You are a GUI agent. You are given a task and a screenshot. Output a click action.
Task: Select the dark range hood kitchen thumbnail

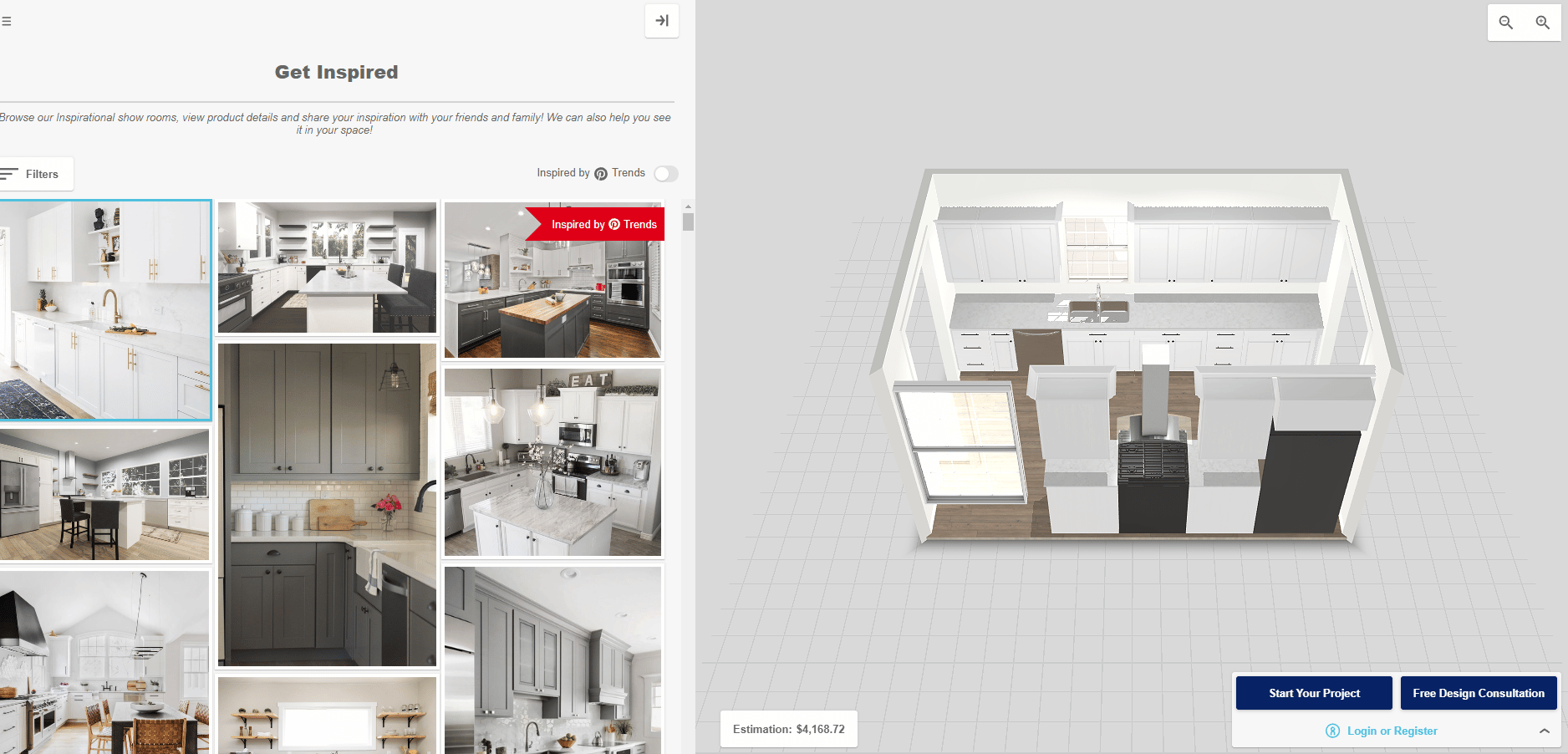coord(104,660)
